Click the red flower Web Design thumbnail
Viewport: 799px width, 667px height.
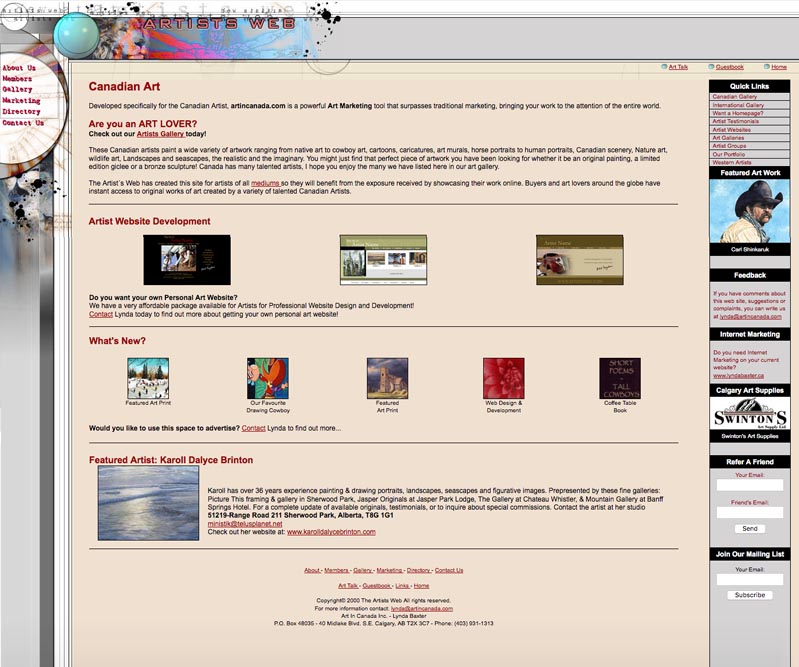(503, 379)
